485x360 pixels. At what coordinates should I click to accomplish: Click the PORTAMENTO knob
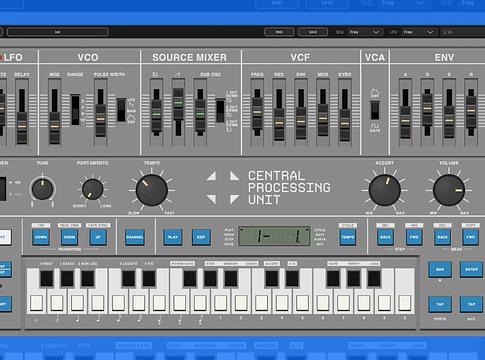click(x=93, y=189)
